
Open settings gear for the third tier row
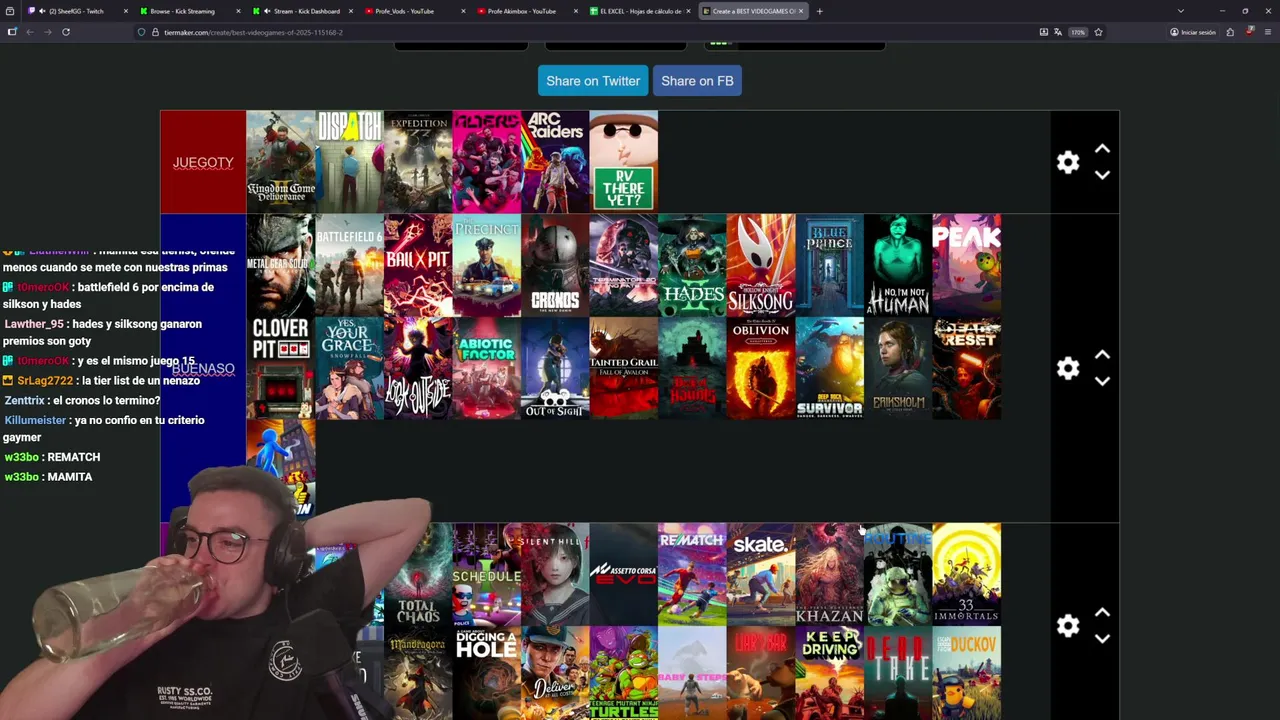pos(1068,626)
